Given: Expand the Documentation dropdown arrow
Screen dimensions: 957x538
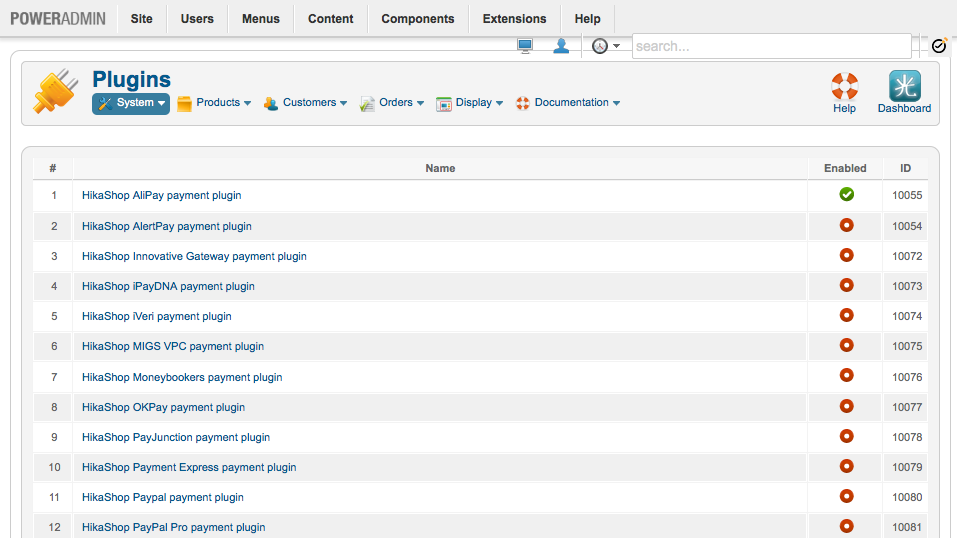Looking at the screenshot, I should tap(616, 103).
